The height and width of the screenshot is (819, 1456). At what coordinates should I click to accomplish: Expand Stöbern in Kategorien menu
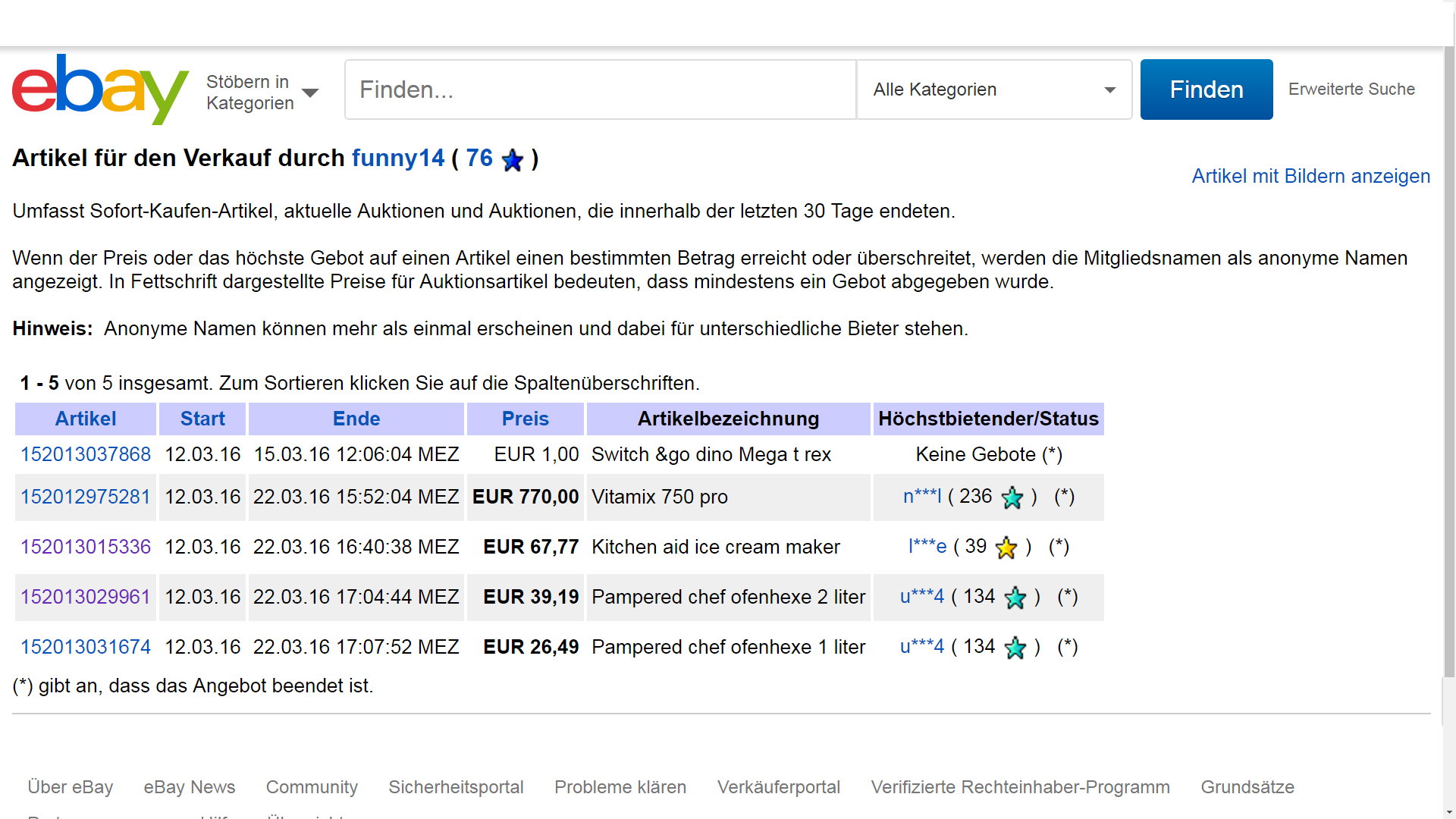coord(262,92)
